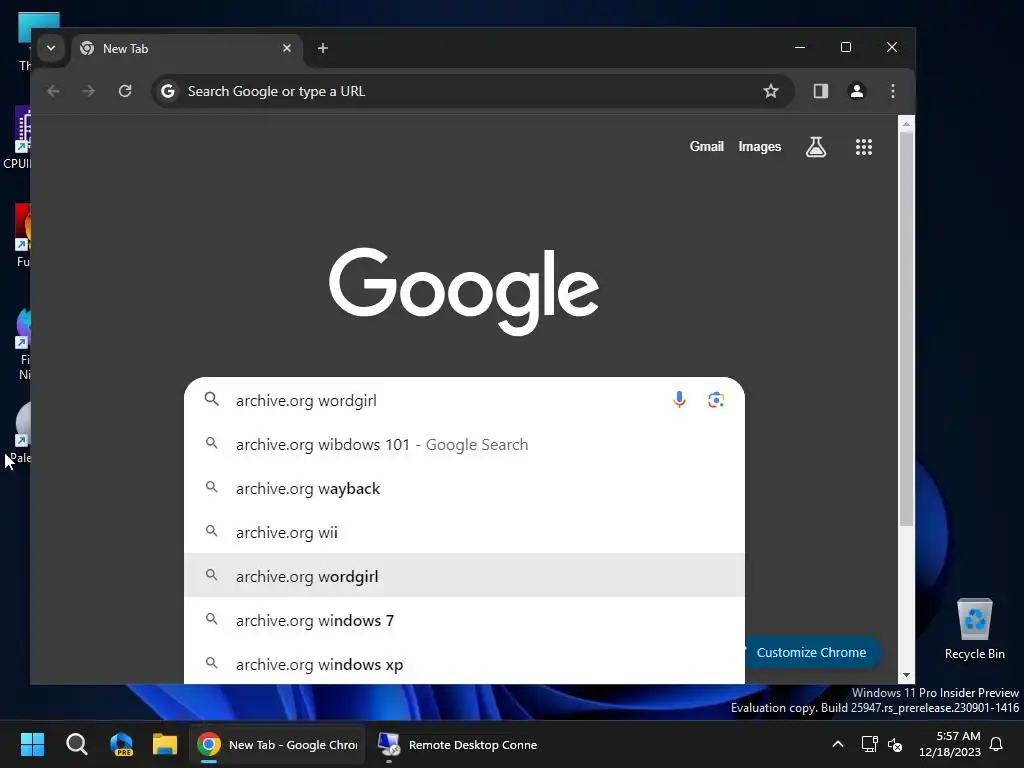Open clock showing 5:57 AM

(950, 744)
